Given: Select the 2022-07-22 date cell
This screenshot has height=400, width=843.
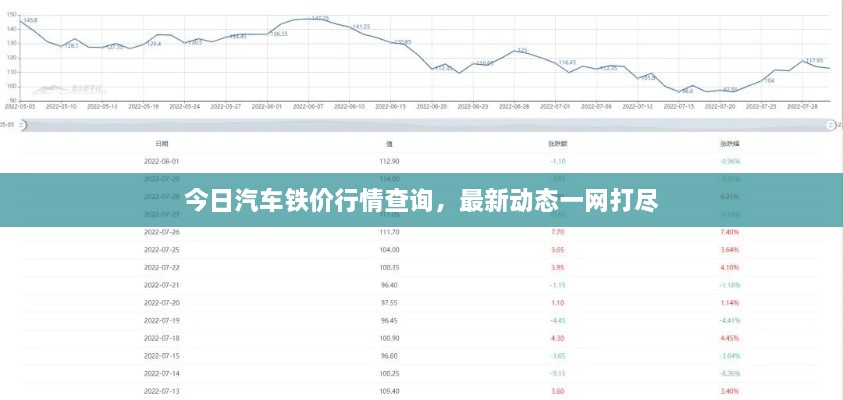Looking at the screenshot, I should tap(161, 267).
